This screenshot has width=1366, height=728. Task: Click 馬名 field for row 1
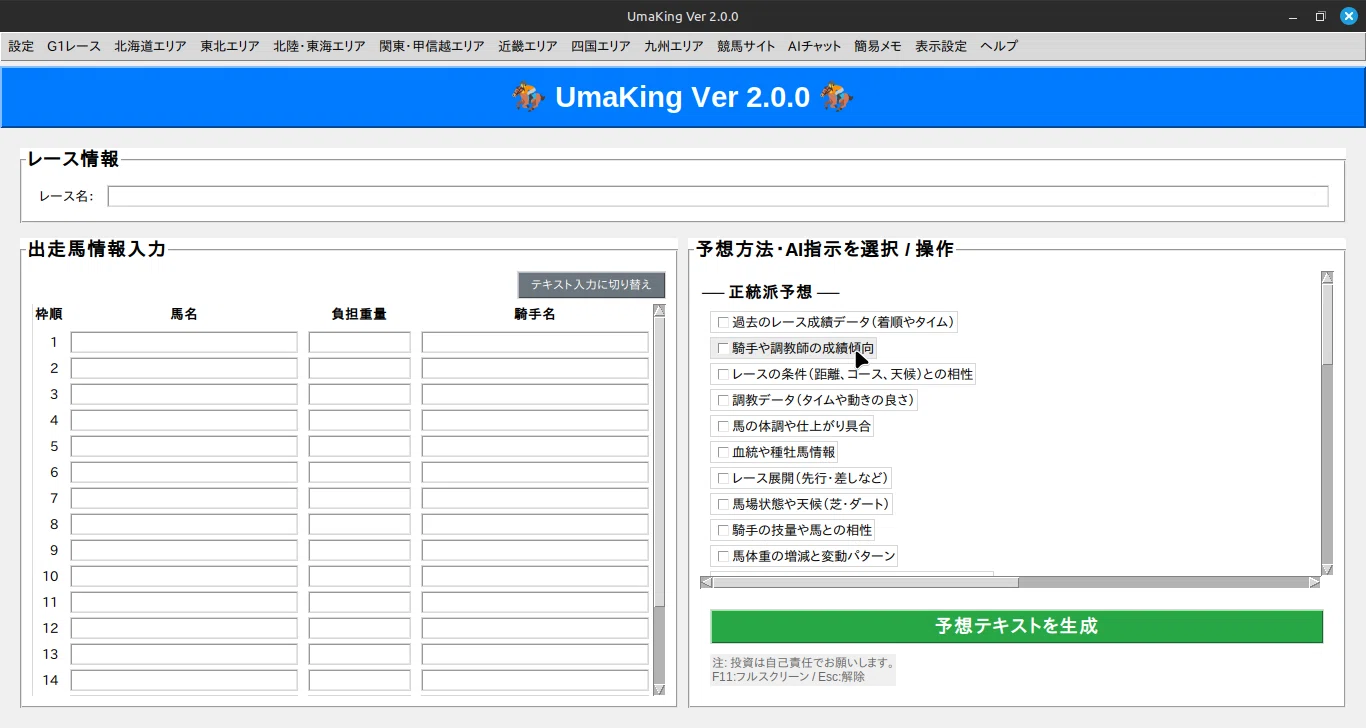pos(184,342)
